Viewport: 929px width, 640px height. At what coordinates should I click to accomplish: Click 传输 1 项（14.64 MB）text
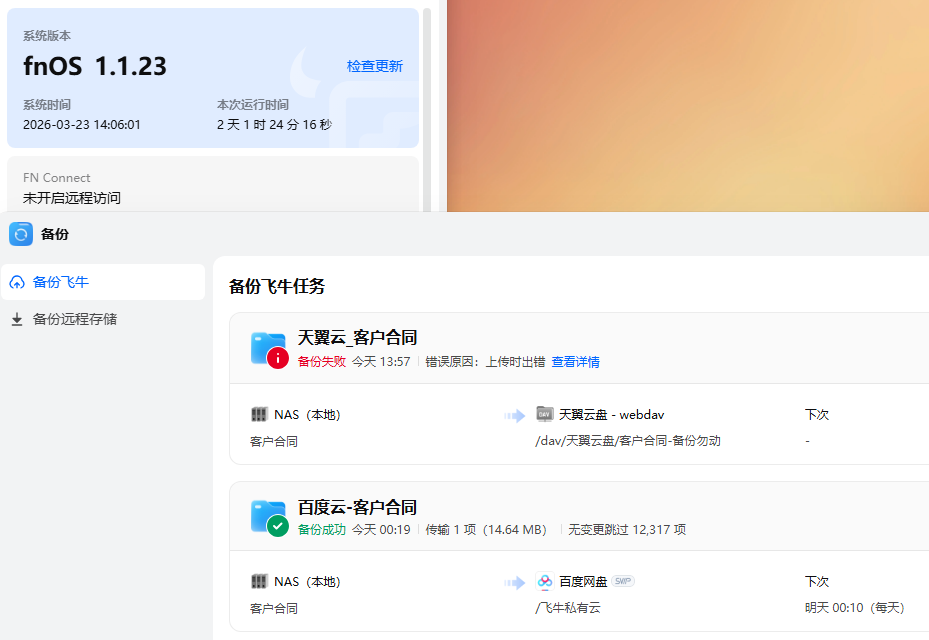[486, 529]
